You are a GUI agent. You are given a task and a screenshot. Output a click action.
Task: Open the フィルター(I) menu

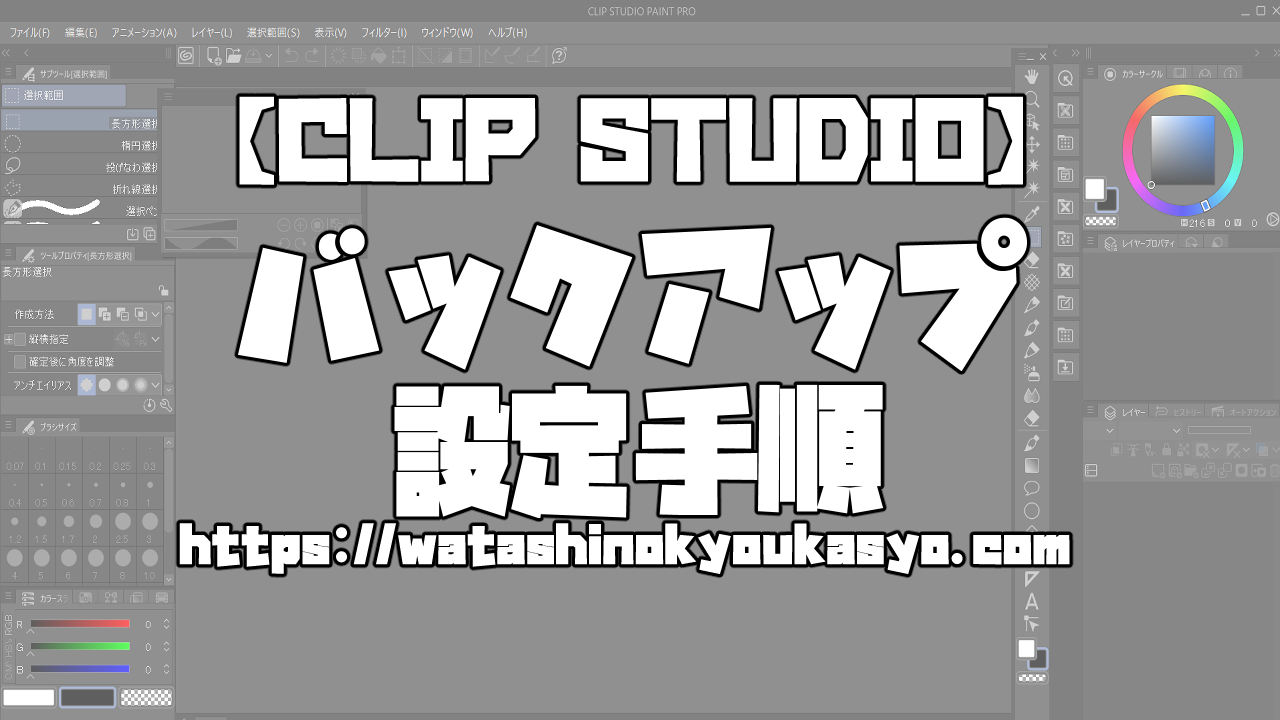pyautogui.click(x=384, y=33)
